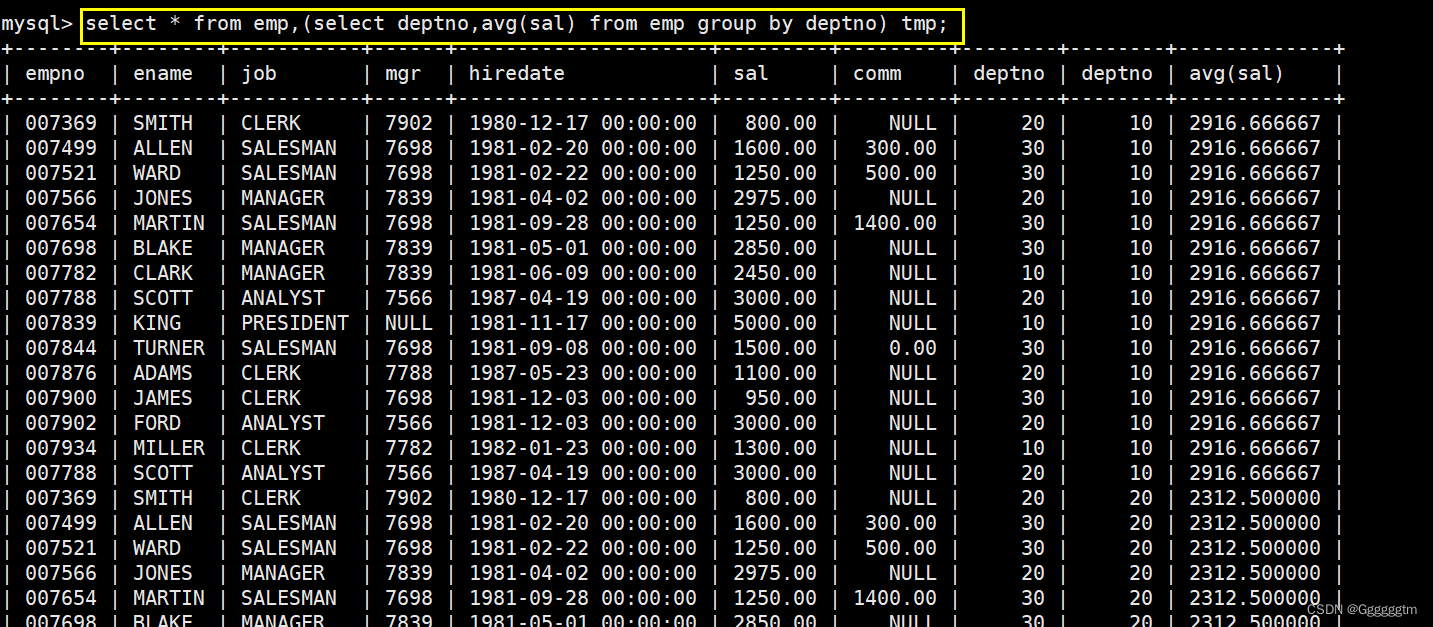Screen dimensions: 1433x627
Task: Select the comm column header
Action: click(x=877, y=73)
